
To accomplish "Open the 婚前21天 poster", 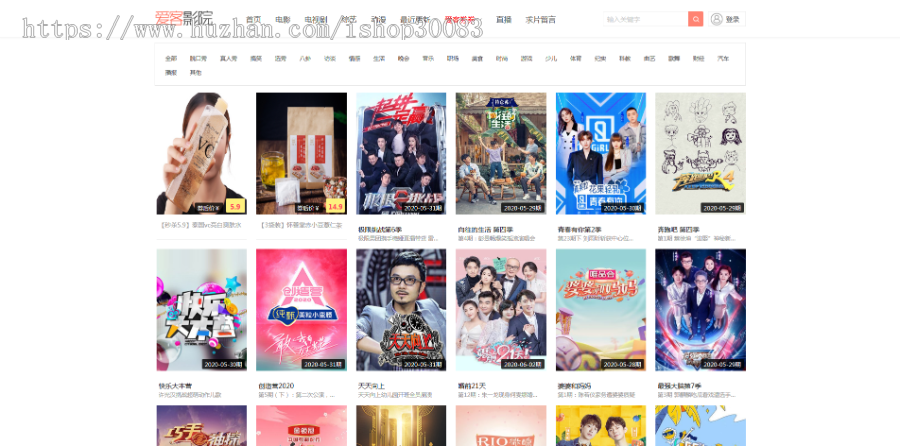I will tap(501, 310).
